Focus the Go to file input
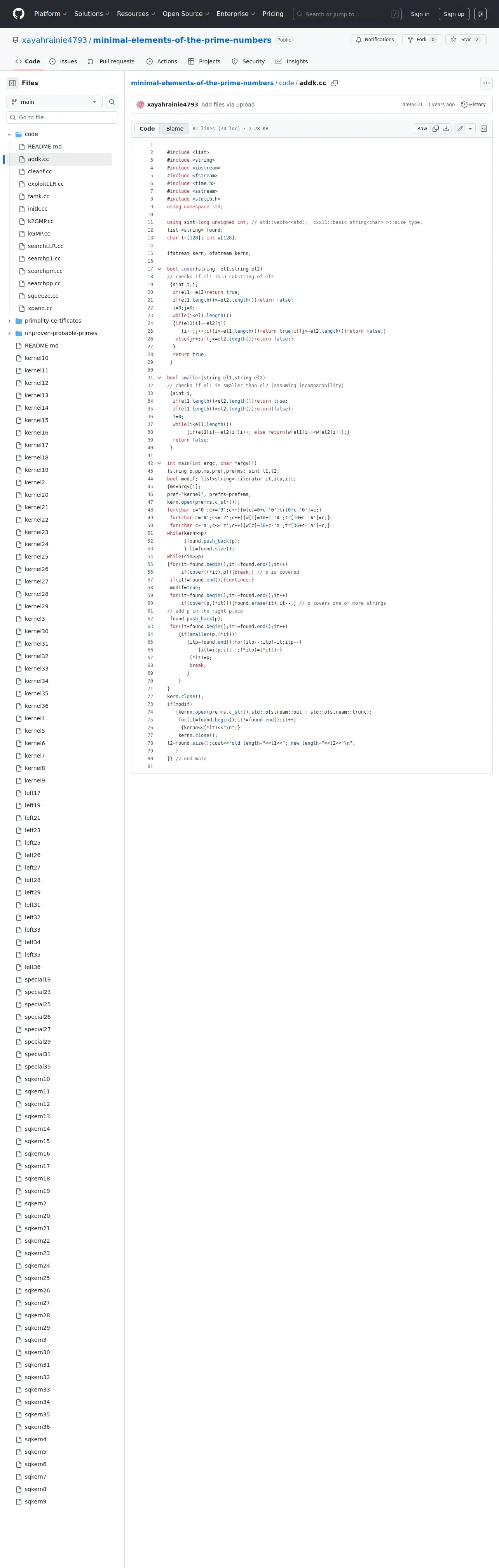499x1568 pixels. click(x=62, y=117)
